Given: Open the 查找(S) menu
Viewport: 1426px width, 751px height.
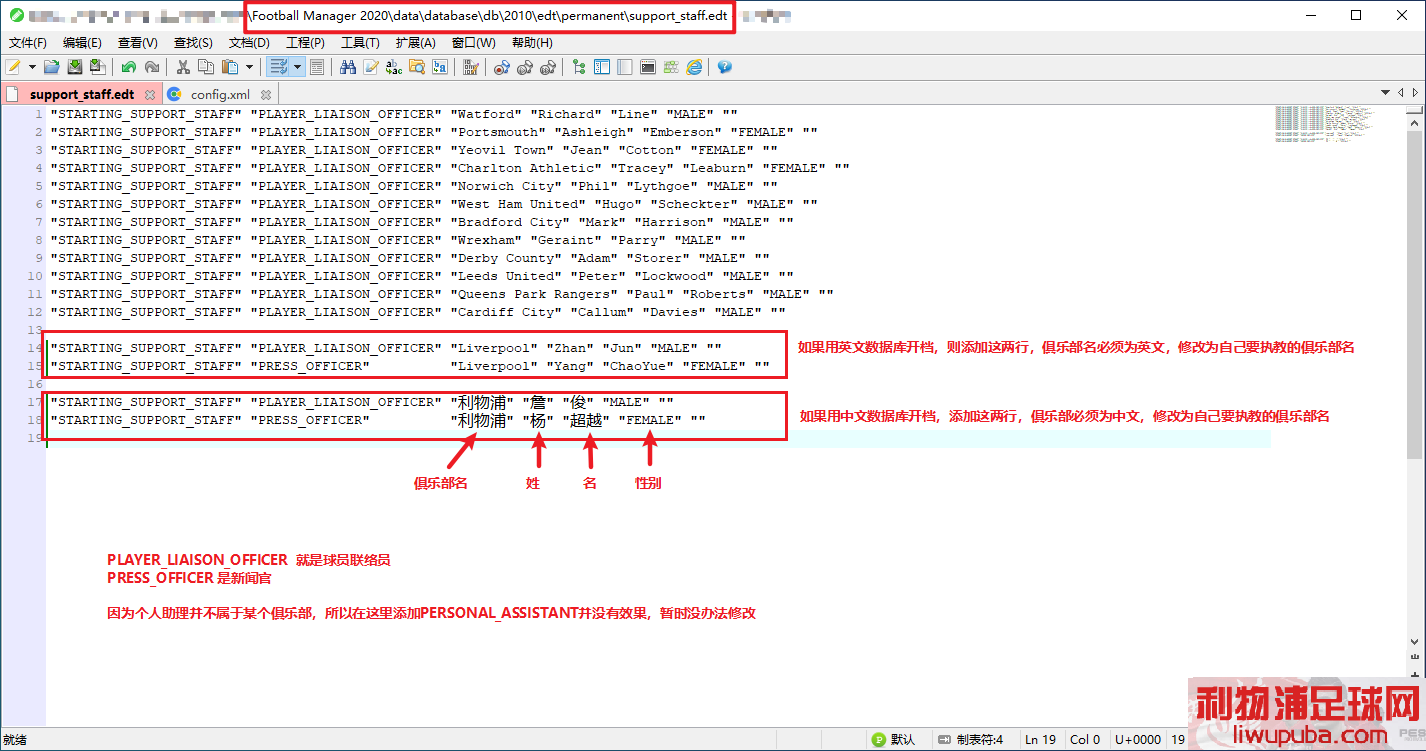Looking at the screenshot, I should [193, 43].
